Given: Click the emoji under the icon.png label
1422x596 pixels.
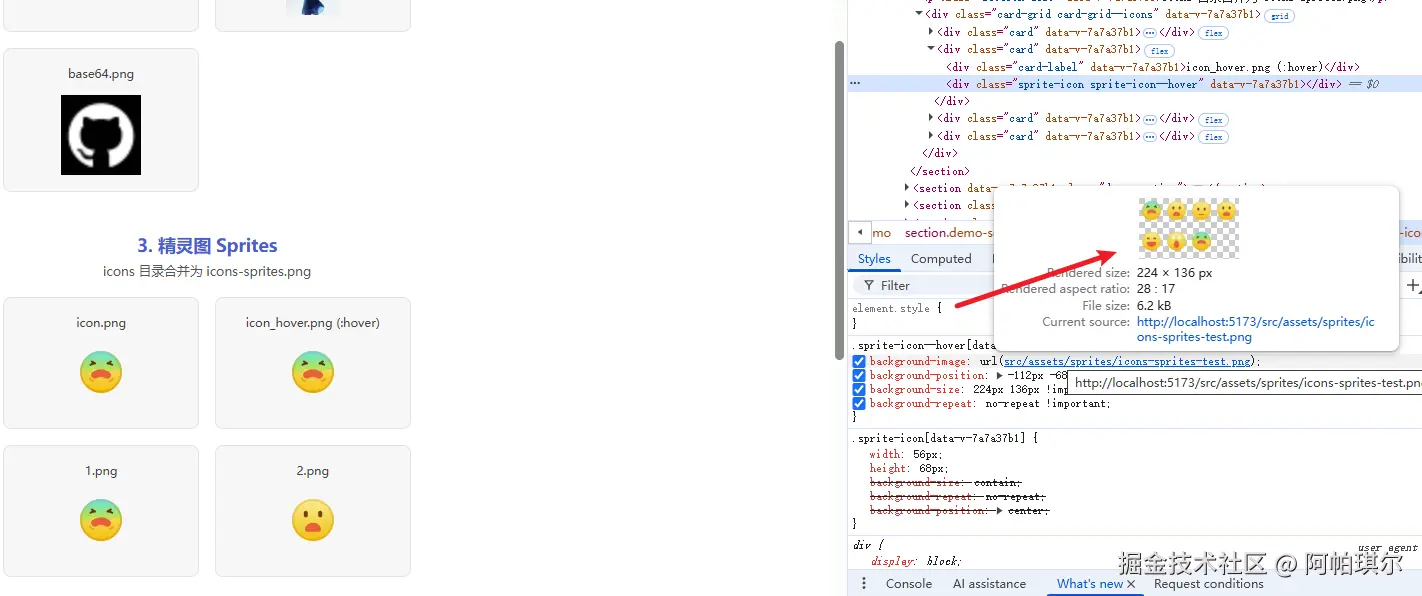Looking at the screenshot, I should (101, 372).
